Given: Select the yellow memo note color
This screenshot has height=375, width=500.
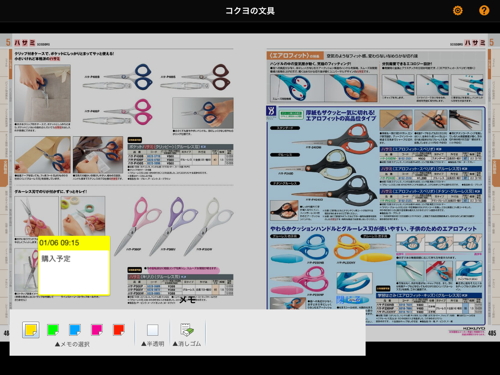Looking at the screenshot, I should (31, 330).
